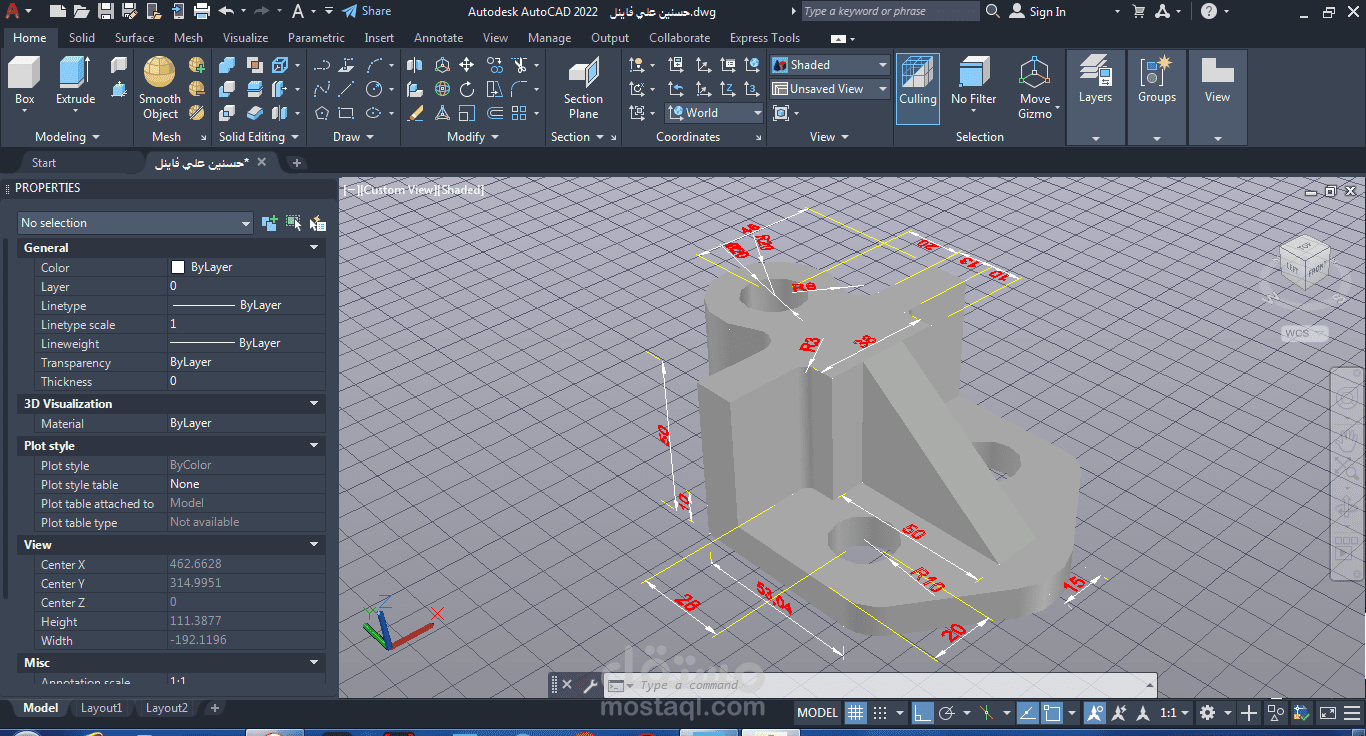
Task: Open the Parametric ribbon tab
Action: click(x=316, y=38)
